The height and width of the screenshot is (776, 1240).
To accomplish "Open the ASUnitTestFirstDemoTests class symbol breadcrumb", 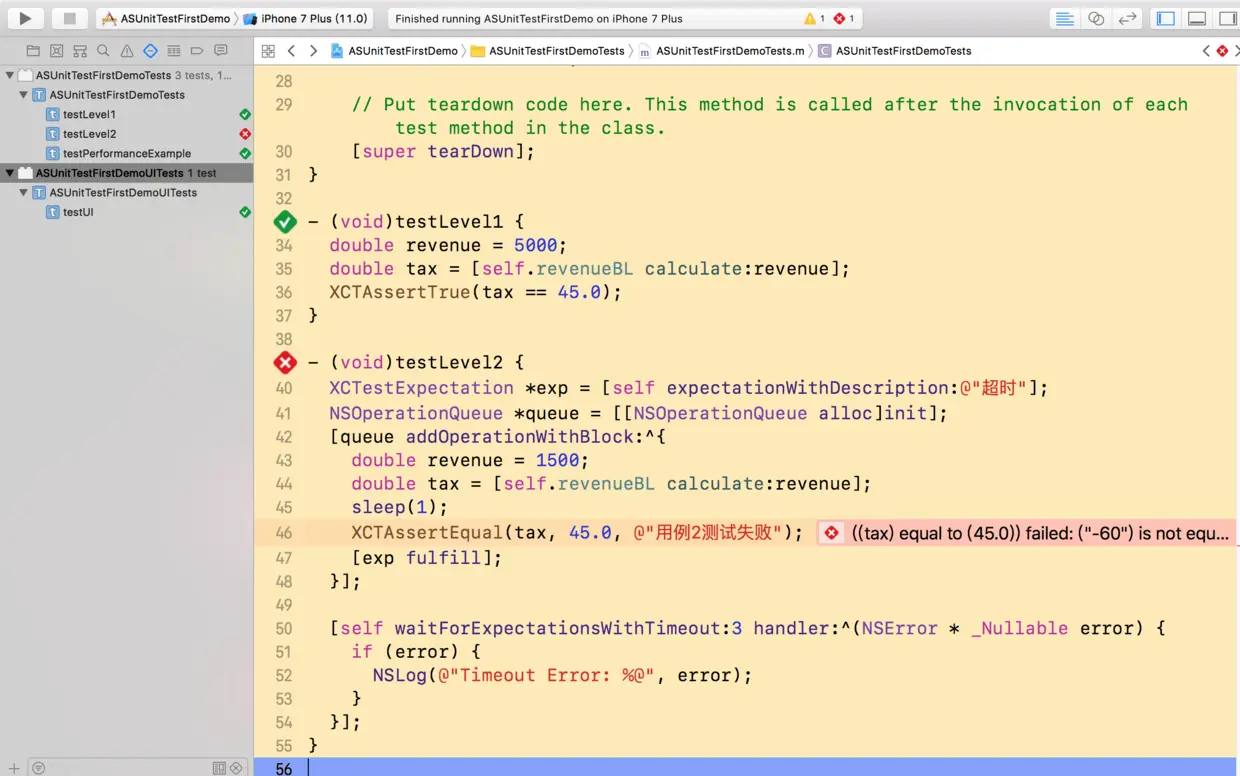I will [895, 51].
